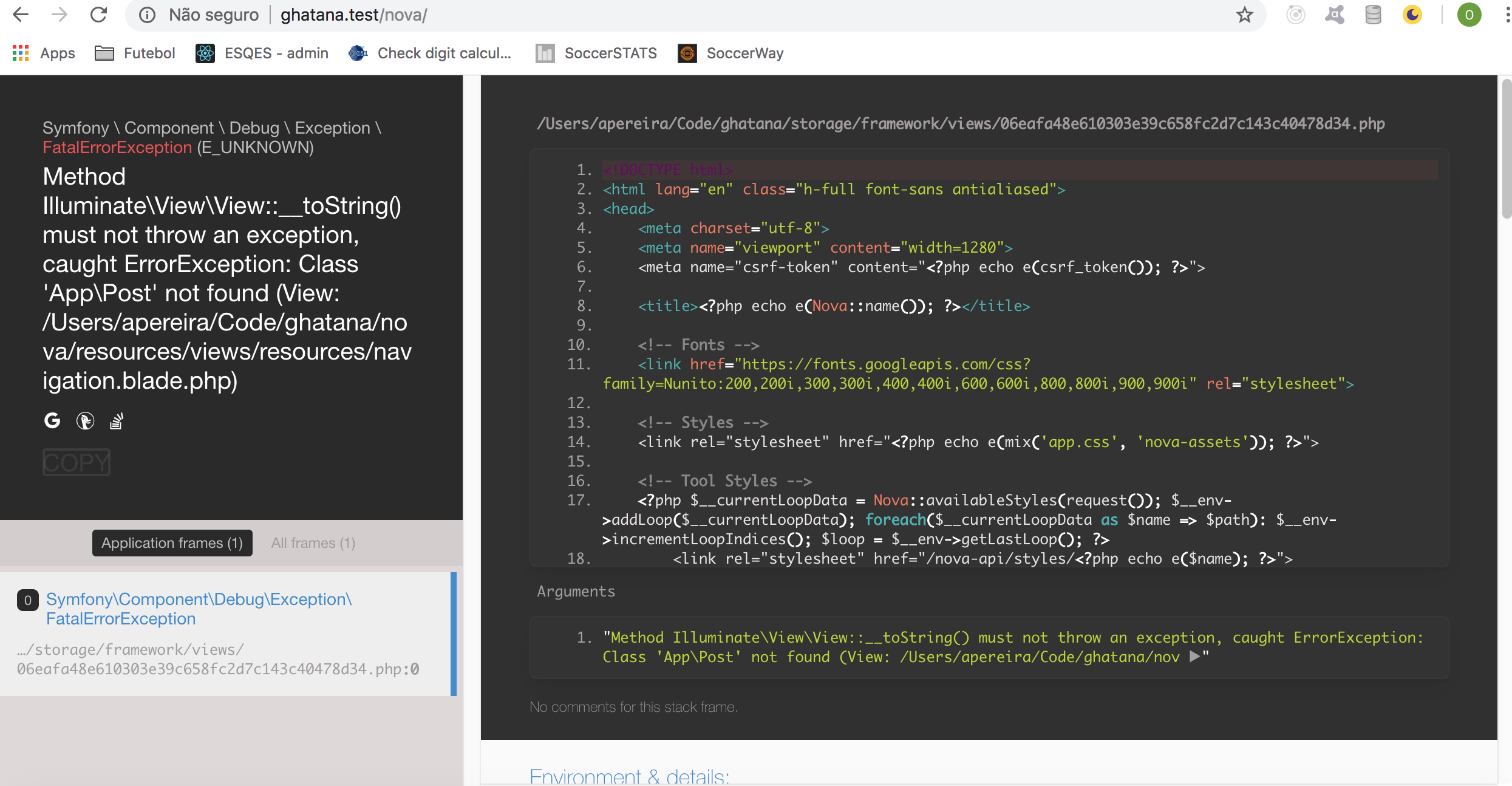Open the database cylinder extension icon
This screenshot has height=786, width=1512.
(1374, 15)
